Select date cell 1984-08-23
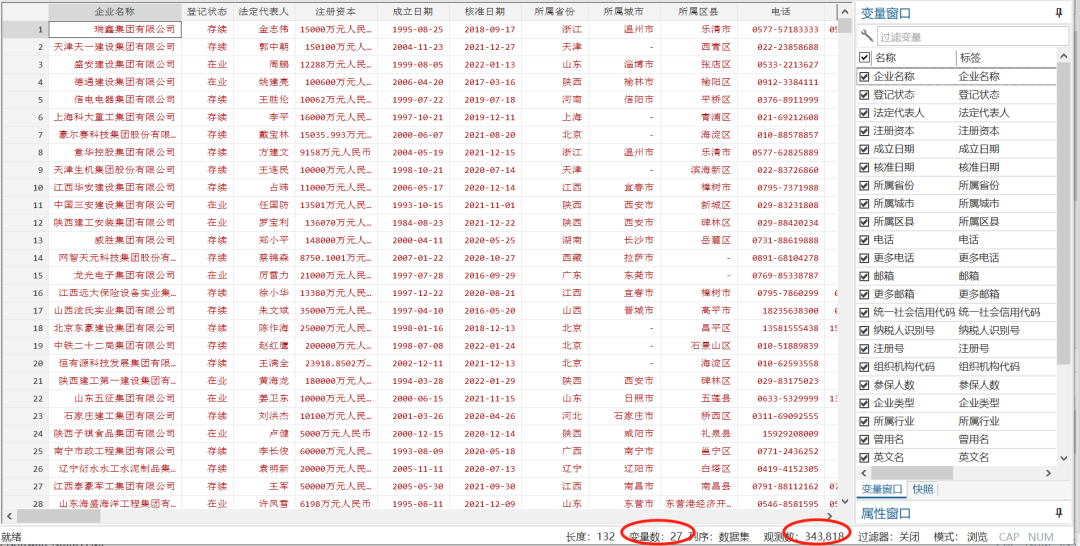This screenshot has height=546, width=1080. (413, 223)
